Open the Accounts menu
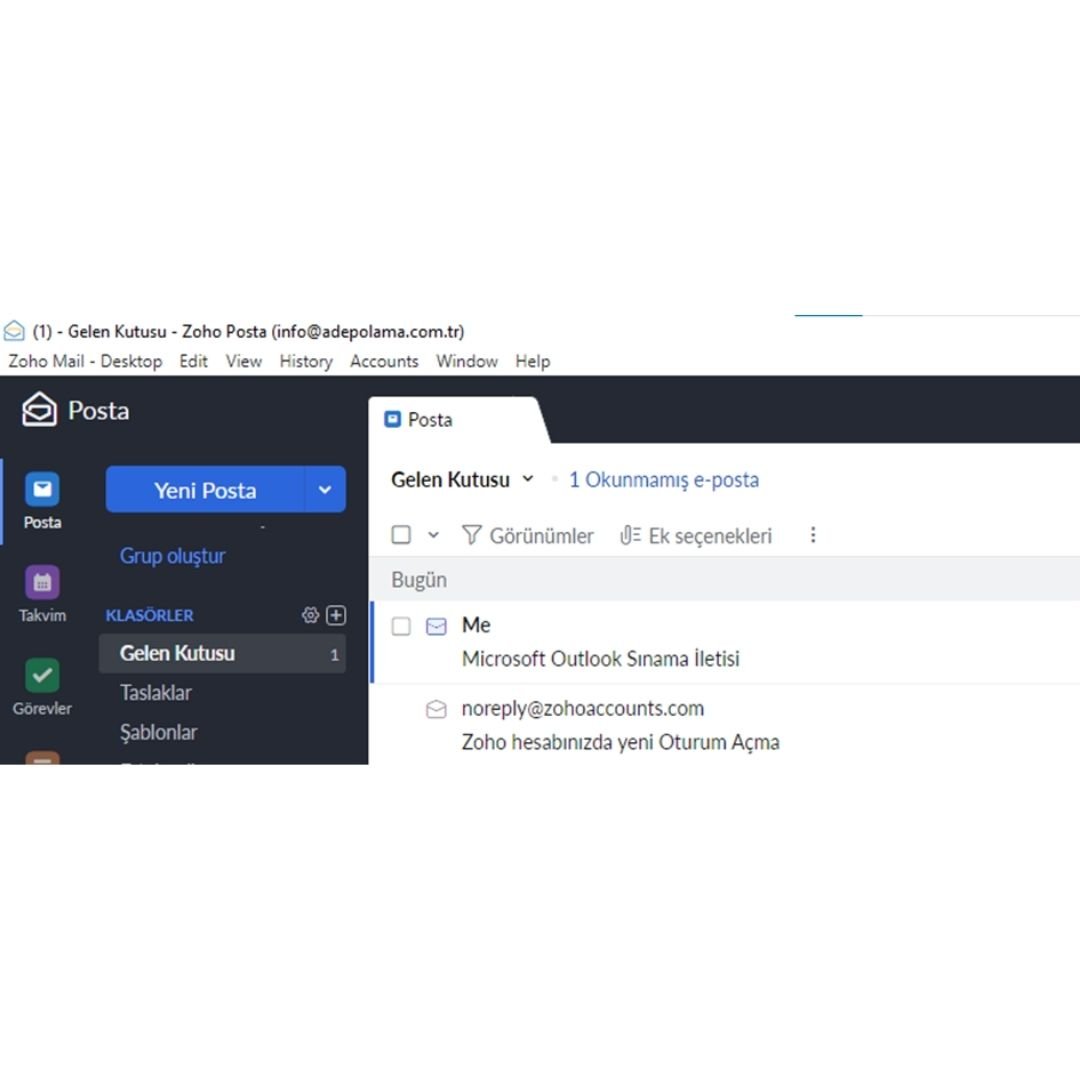The image size is (1080, 1080). (384, 361)
